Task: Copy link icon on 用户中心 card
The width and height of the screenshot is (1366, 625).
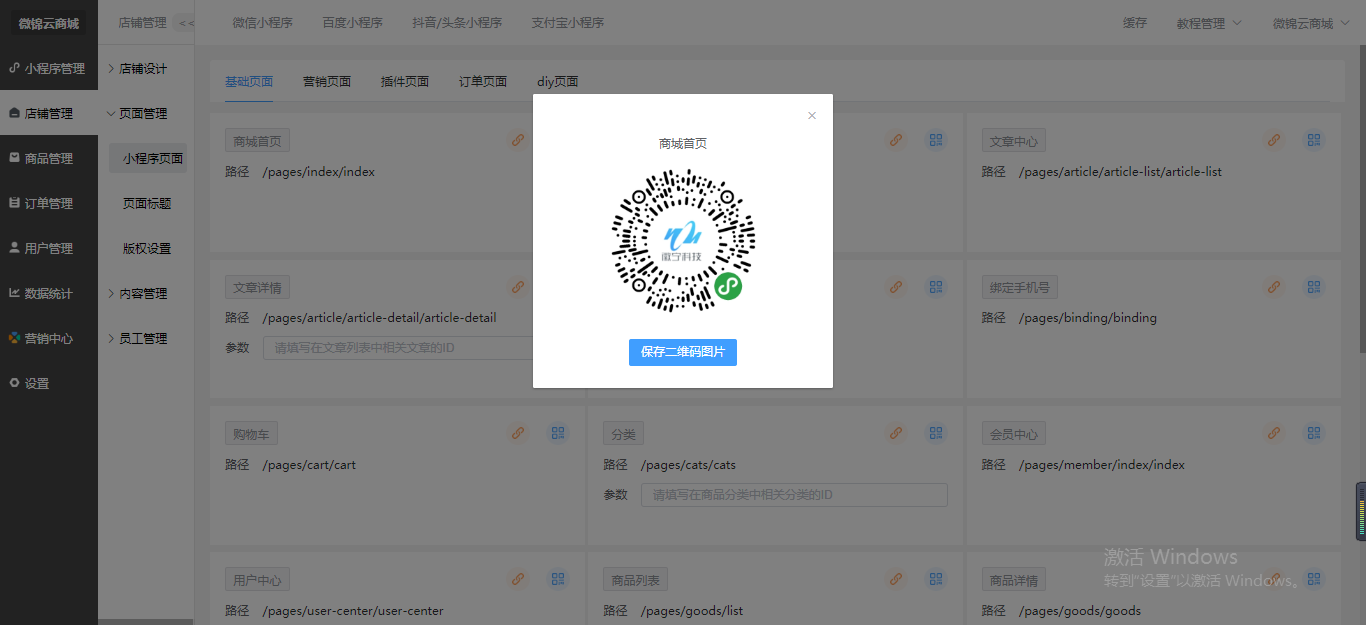Action: coord(518,579)
